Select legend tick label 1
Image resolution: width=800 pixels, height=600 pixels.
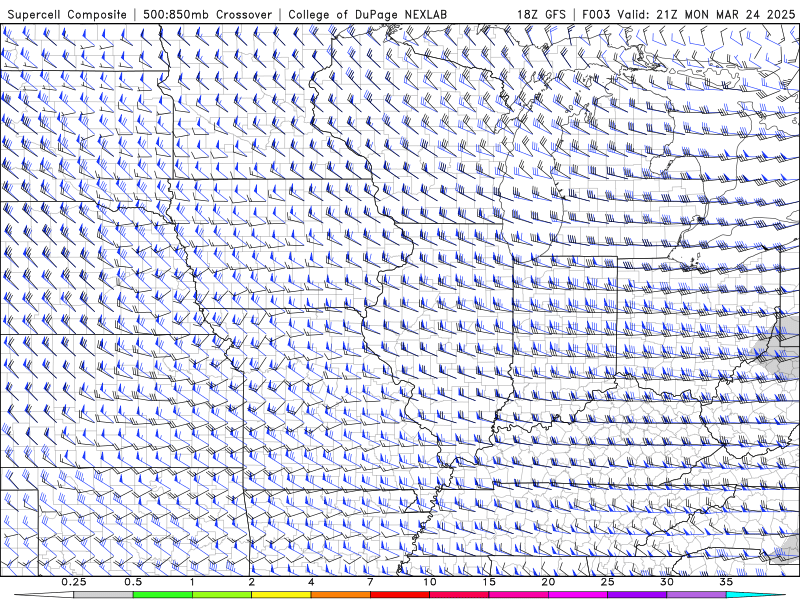192,582
